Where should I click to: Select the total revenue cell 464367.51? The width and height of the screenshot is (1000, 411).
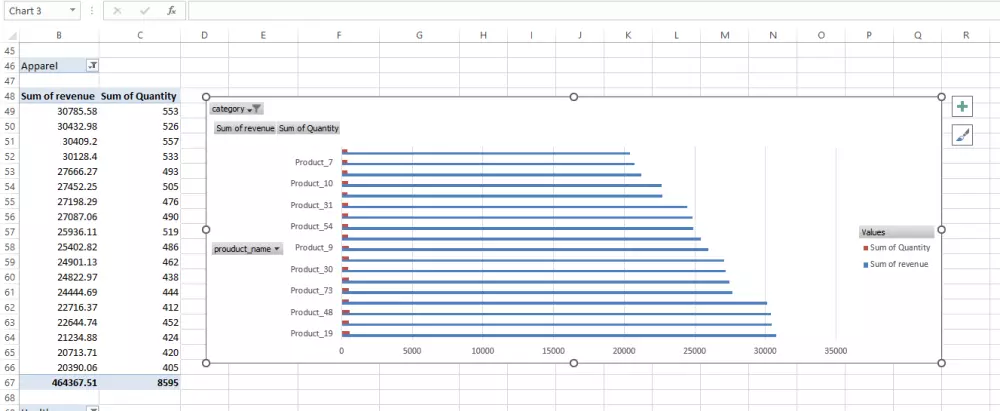(59, 382)
